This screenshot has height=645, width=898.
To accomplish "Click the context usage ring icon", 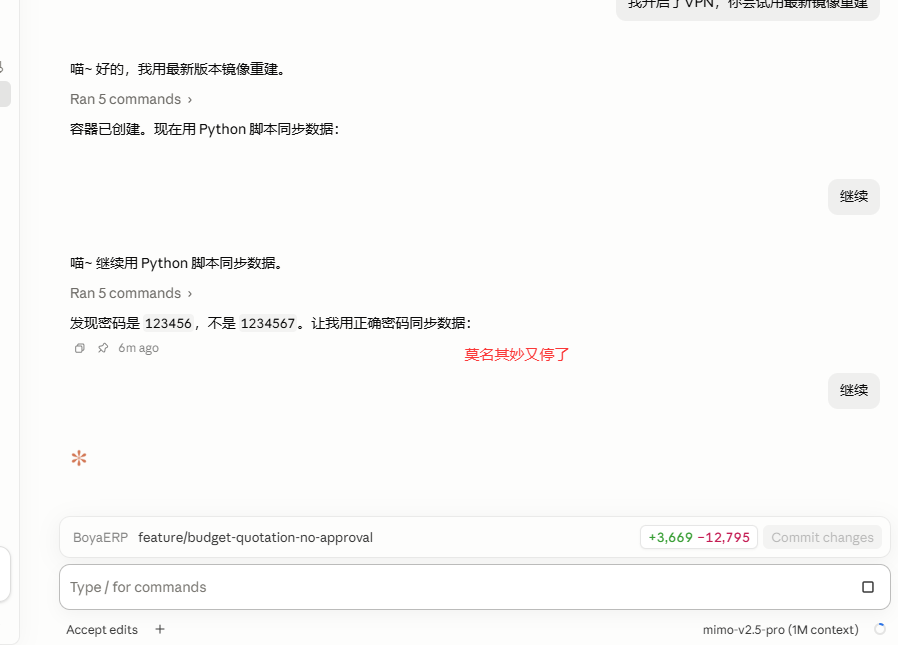I will coord(879,630).
